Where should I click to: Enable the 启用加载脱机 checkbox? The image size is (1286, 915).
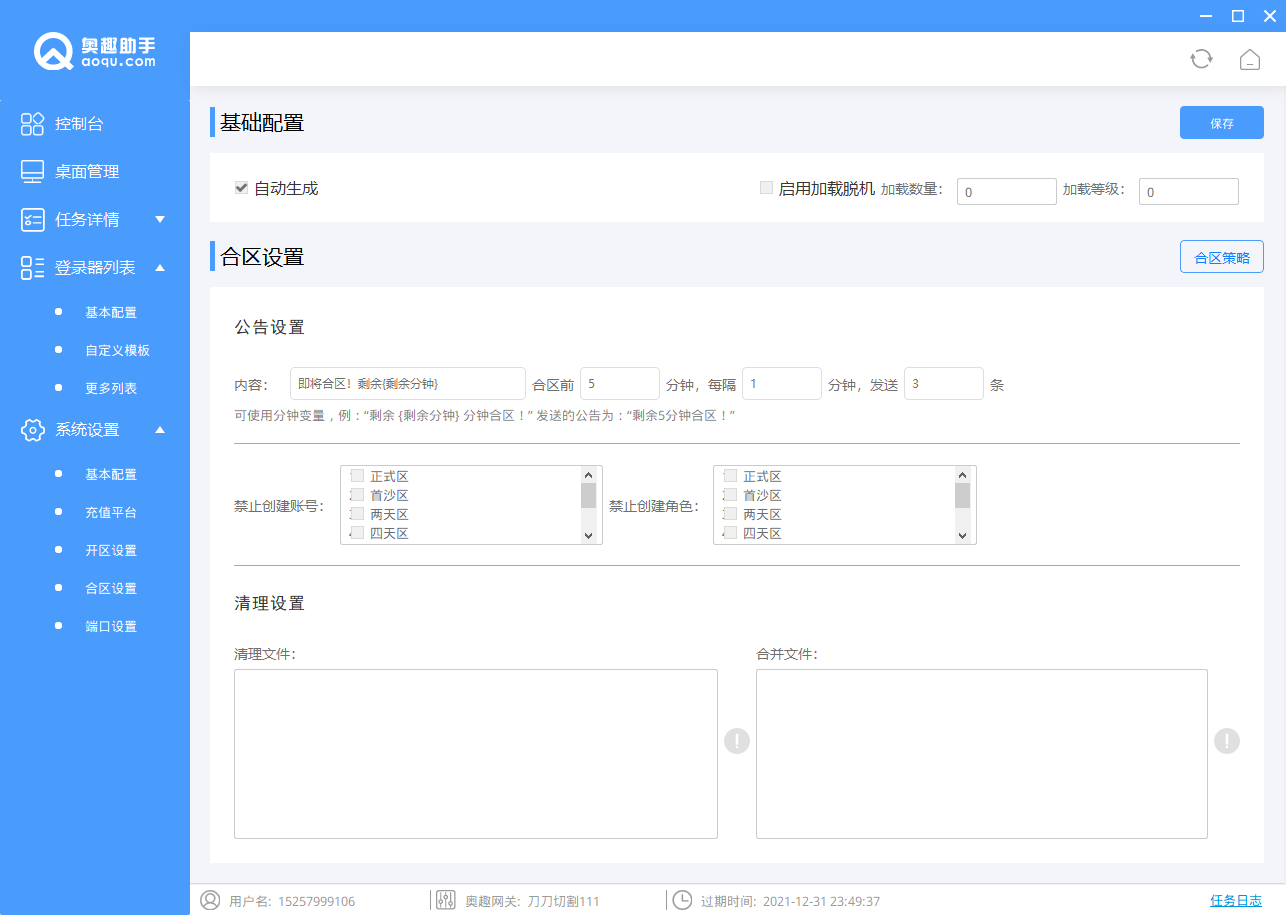pos(766,187)
